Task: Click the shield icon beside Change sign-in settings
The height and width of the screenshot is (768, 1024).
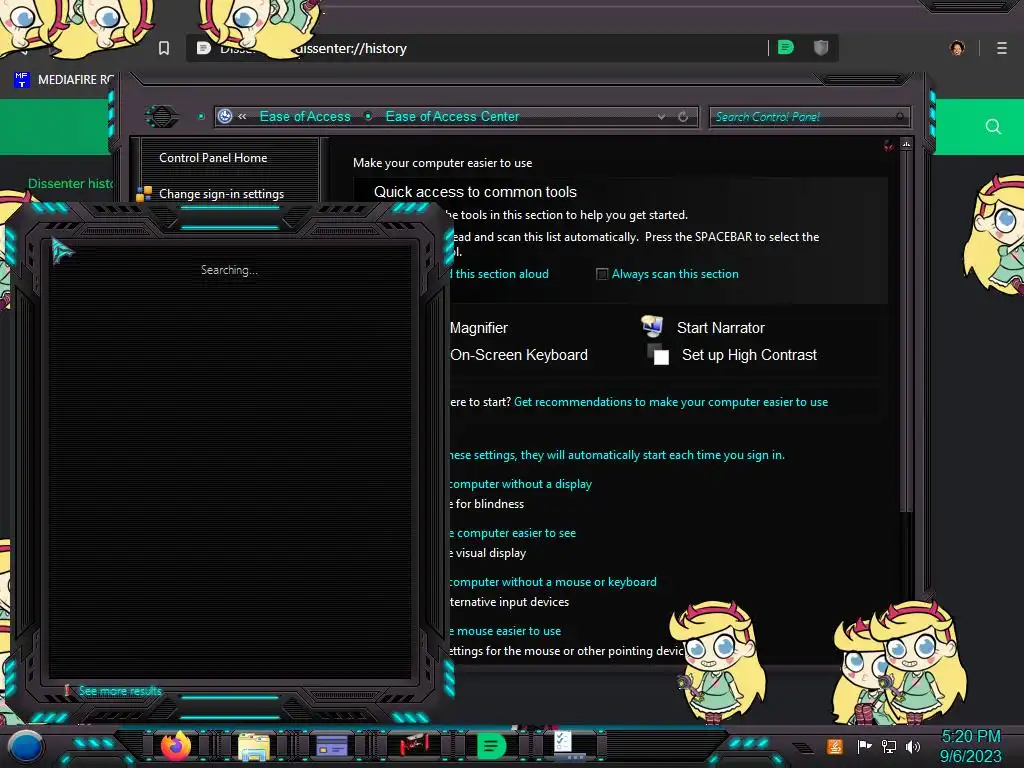Action: 144,194
